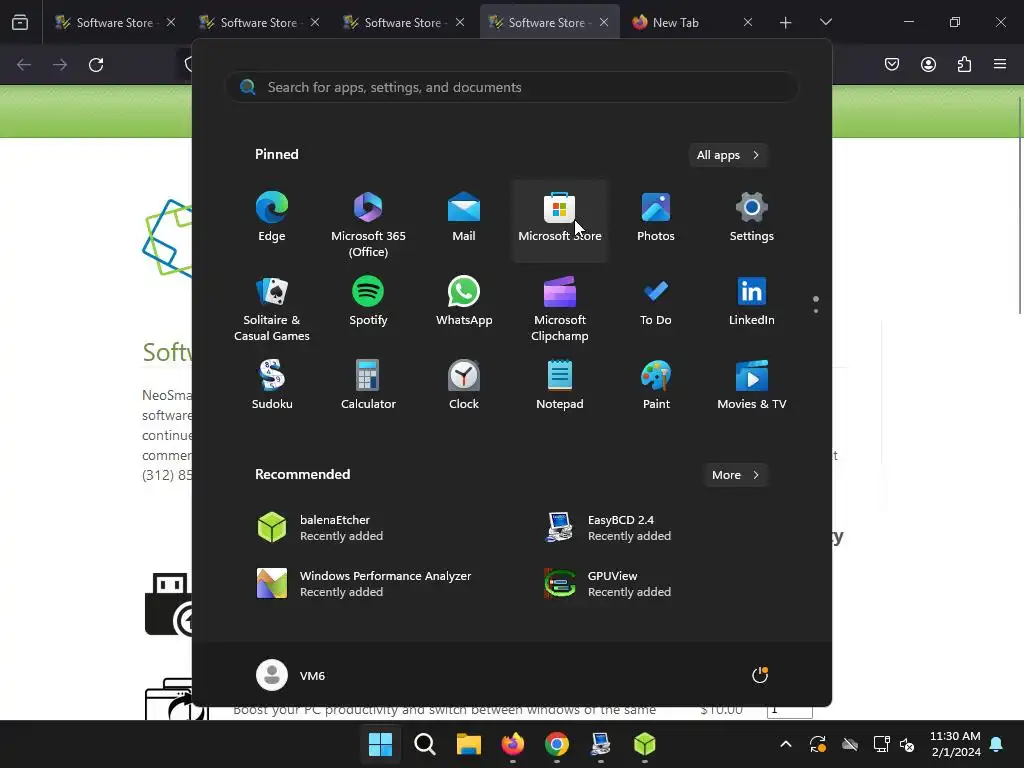Open File Explorer from taskbar

click(x=468, y=744)
